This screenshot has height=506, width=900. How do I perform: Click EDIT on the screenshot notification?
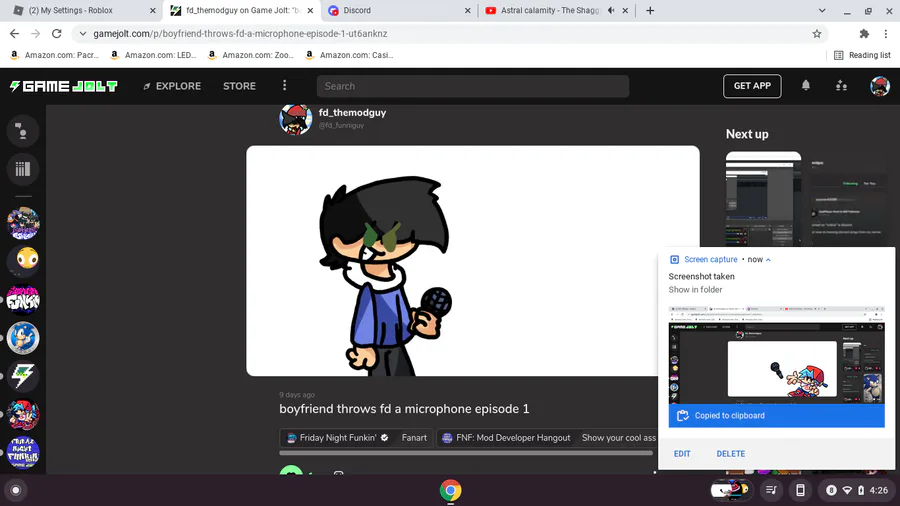682,454
